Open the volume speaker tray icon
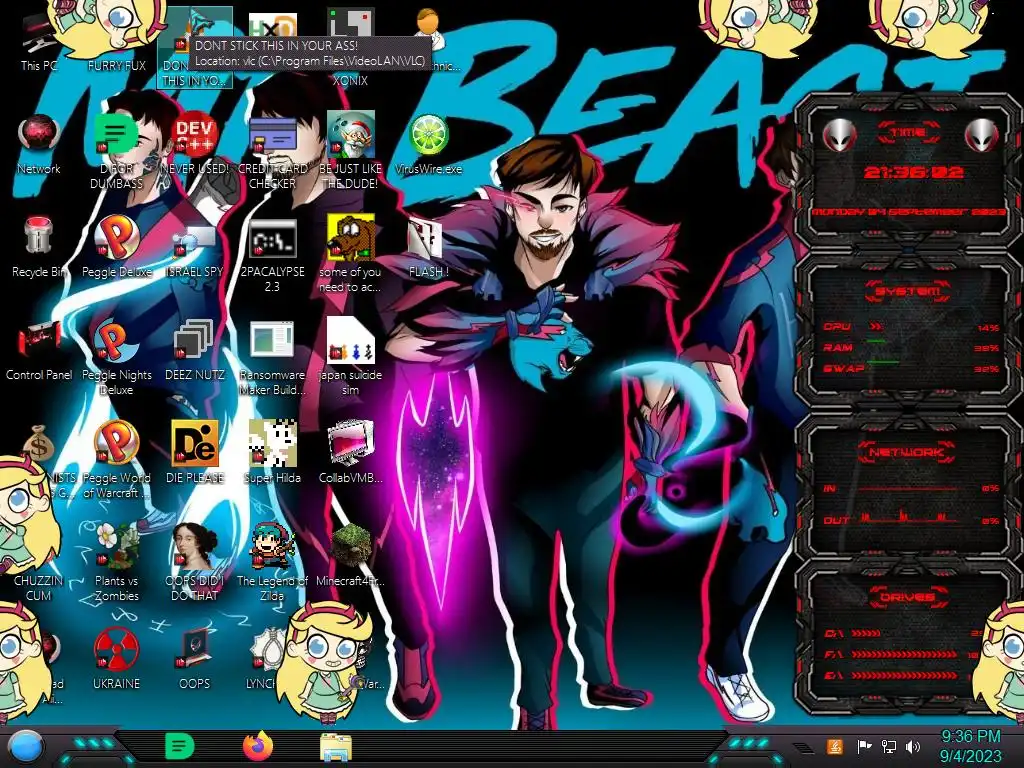1024x768 pixels. tap(913, 746)
